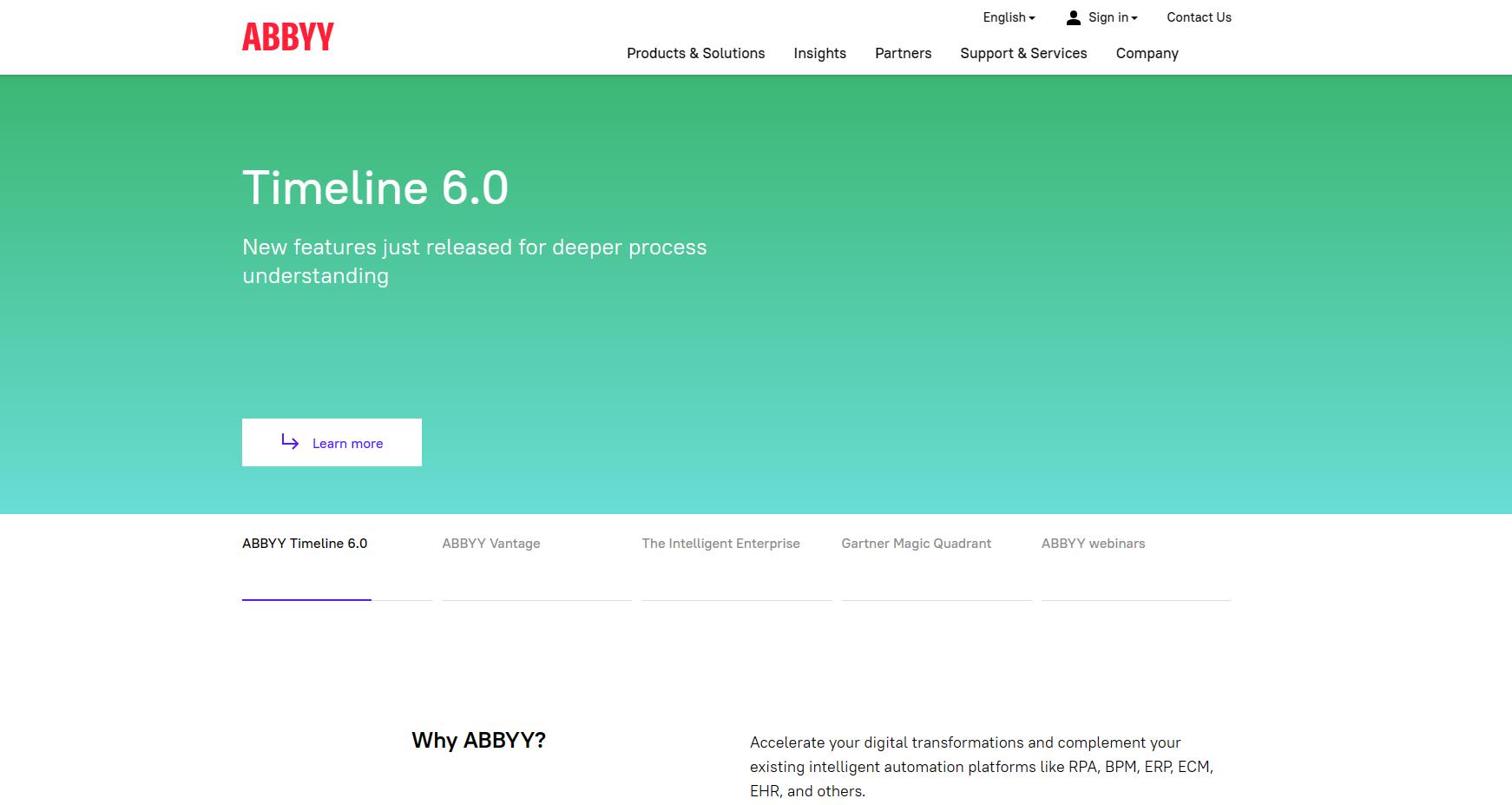Image resolution: width=1512 pixels, height=805 pixels.
Task: Open the Contact Us page
Action: [1199, 17]
